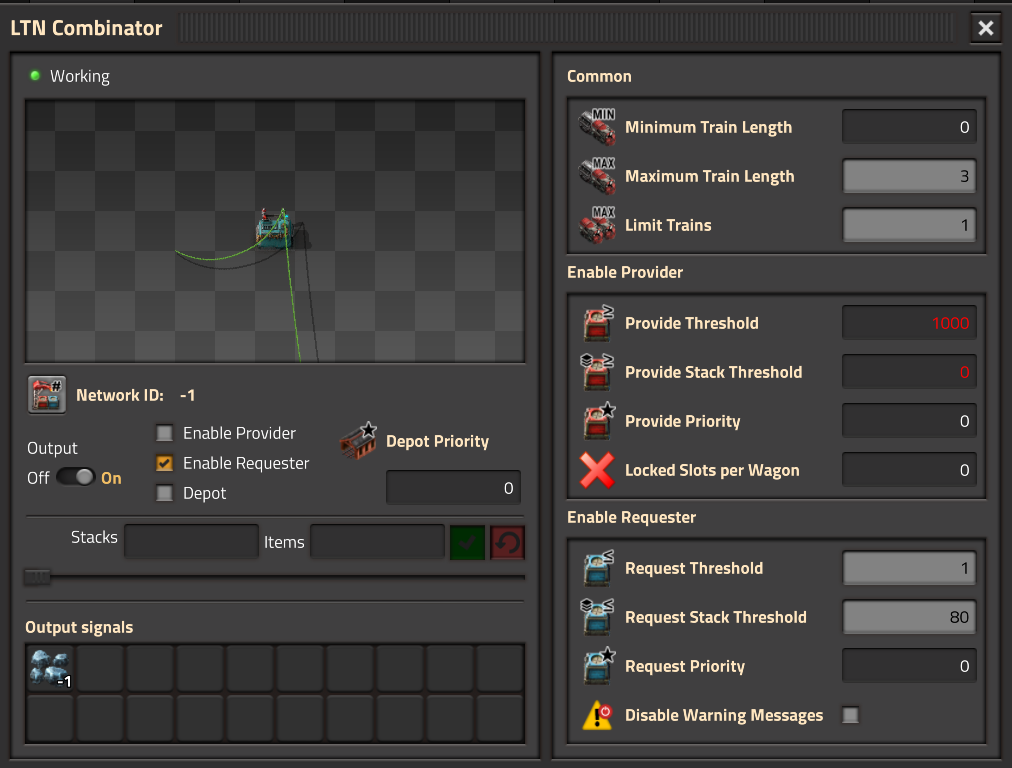Click the Locked Slots per Wagon field
The width and height of the screenshot is (1012, 768).
pos(909,470)
